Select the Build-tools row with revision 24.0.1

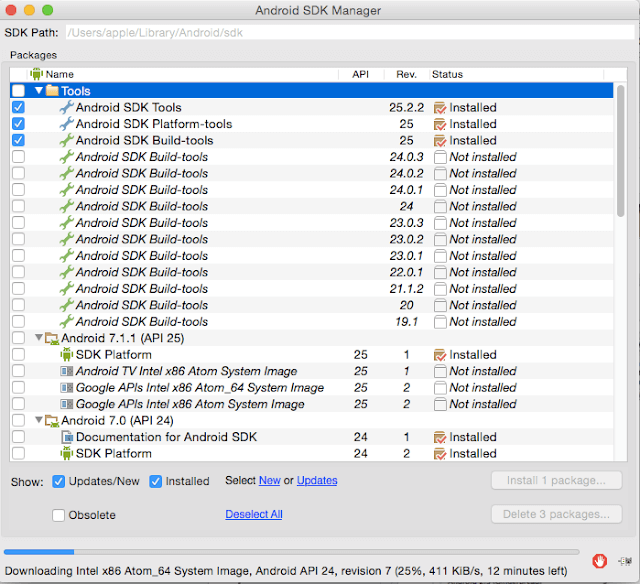311,190
